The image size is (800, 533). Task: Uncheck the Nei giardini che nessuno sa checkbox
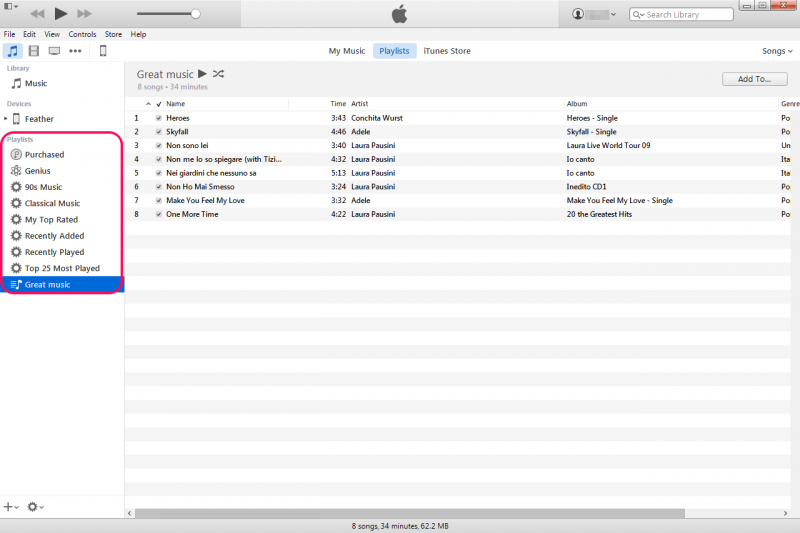click(159, 173)
